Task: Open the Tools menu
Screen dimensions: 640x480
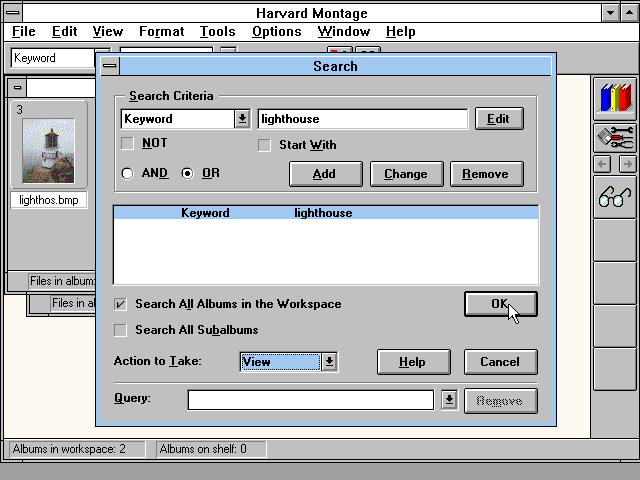Action: click(217, 32)
